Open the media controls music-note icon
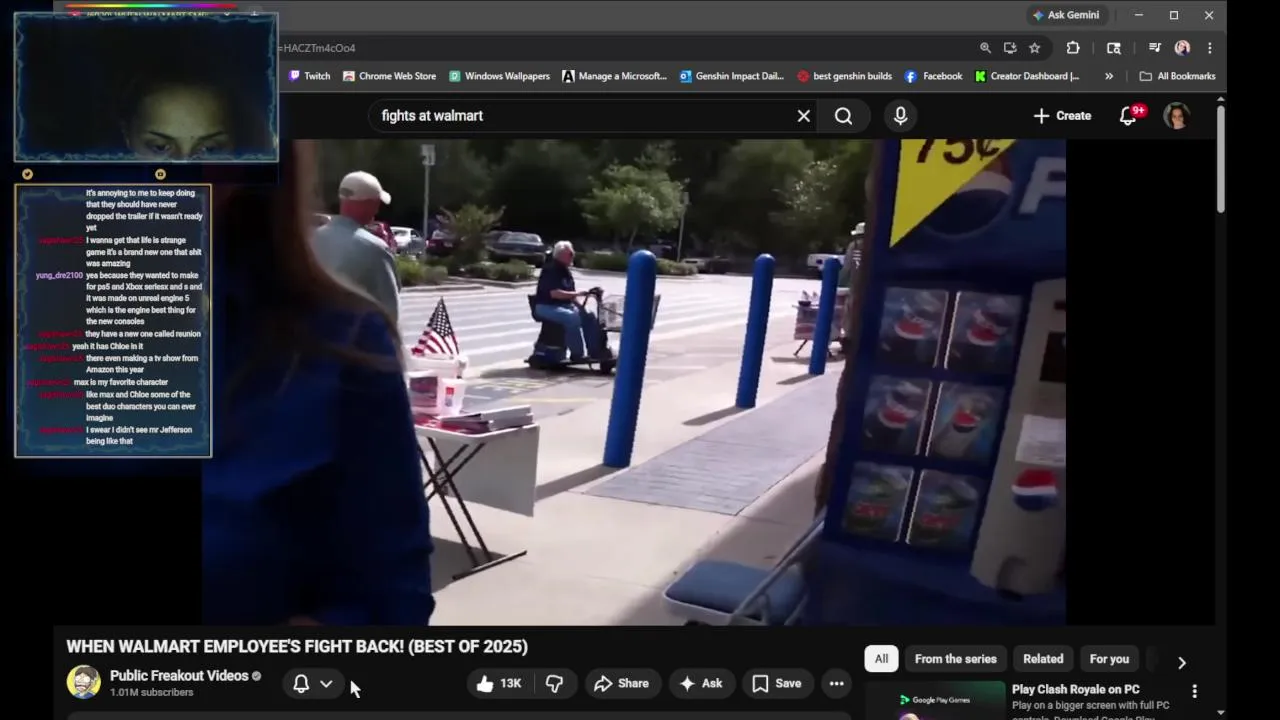This screenshot has height=720, width=1280. (1154, 48)
